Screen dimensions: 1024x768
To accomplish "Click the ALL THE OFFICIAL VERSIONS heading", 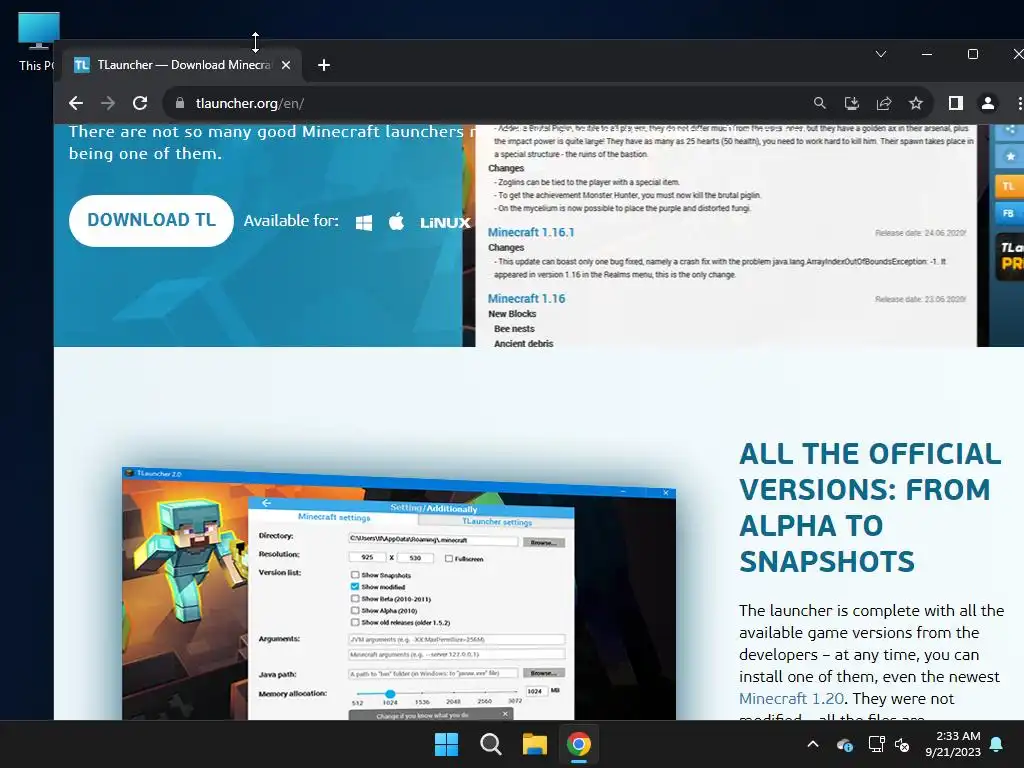I will pyautogui.click(x=870, y=507).
